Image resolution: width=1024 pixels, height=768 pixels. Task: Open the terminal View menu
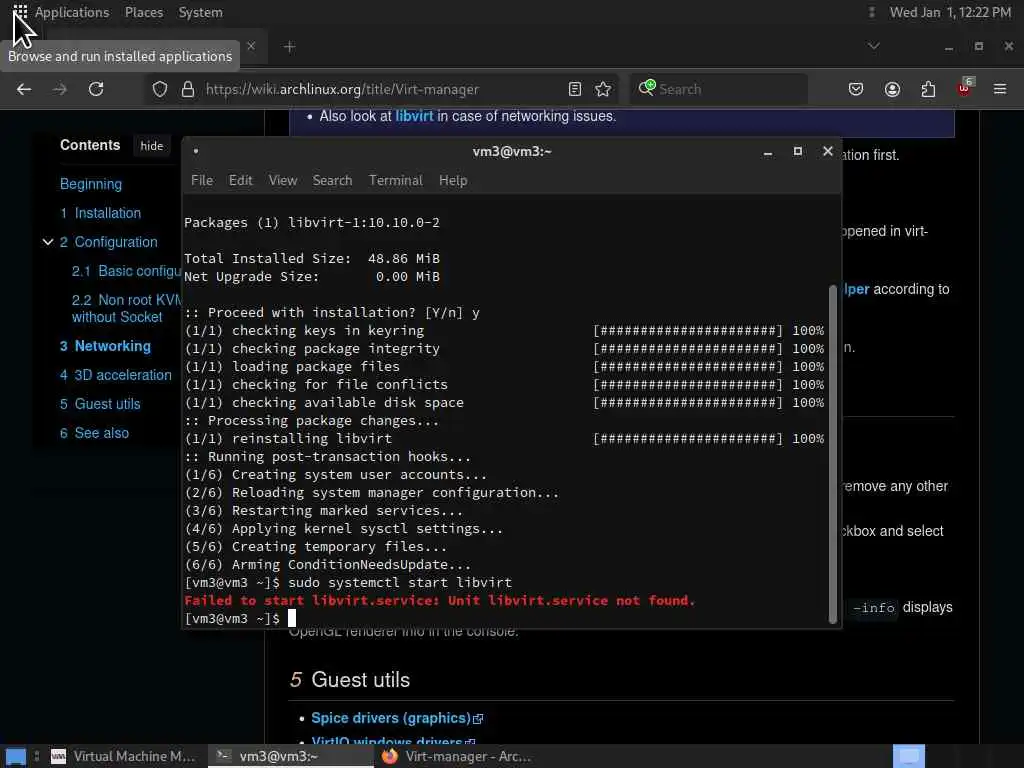283,180
